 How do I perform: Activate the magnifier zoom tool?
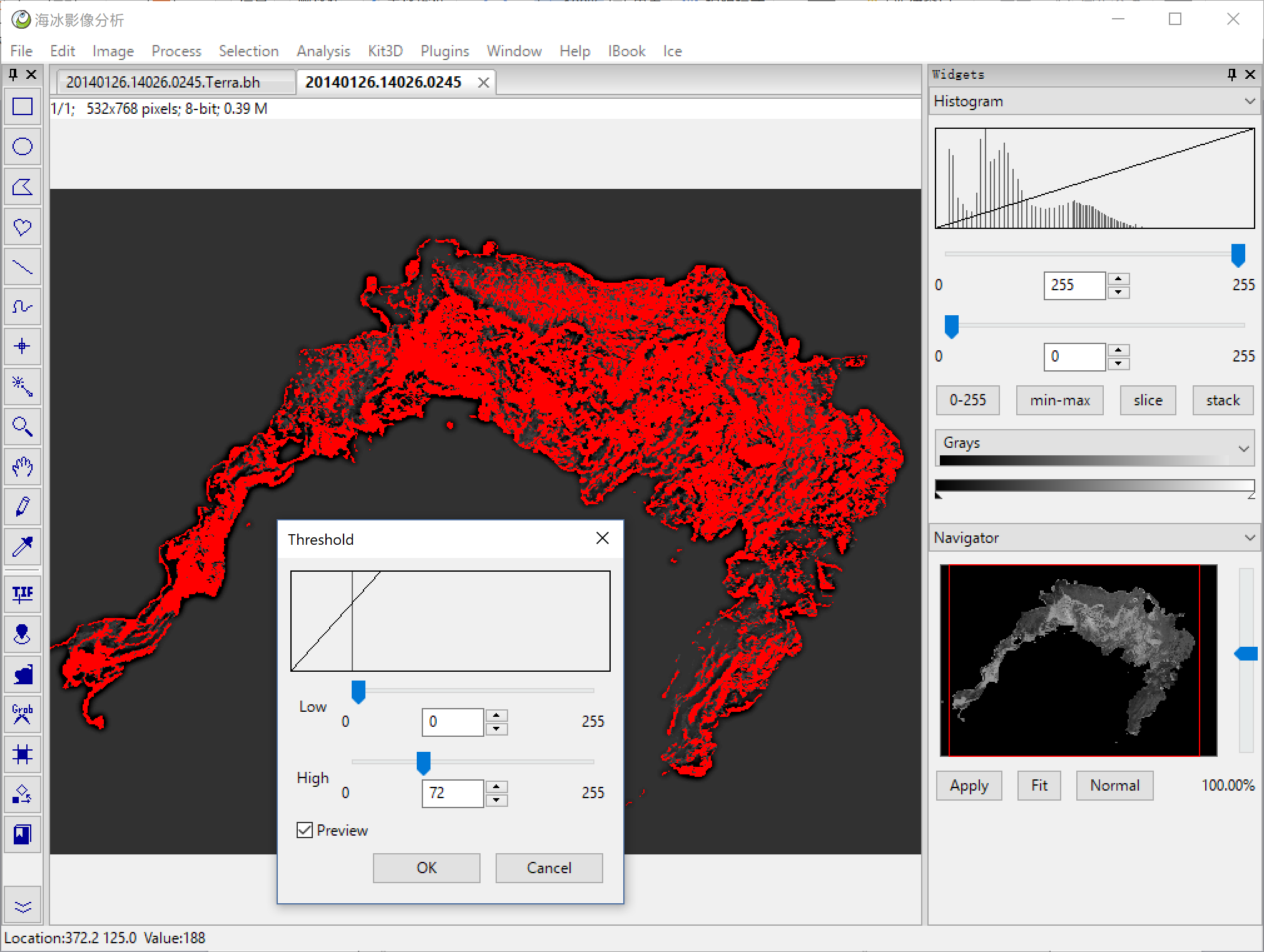coord(23,427)
